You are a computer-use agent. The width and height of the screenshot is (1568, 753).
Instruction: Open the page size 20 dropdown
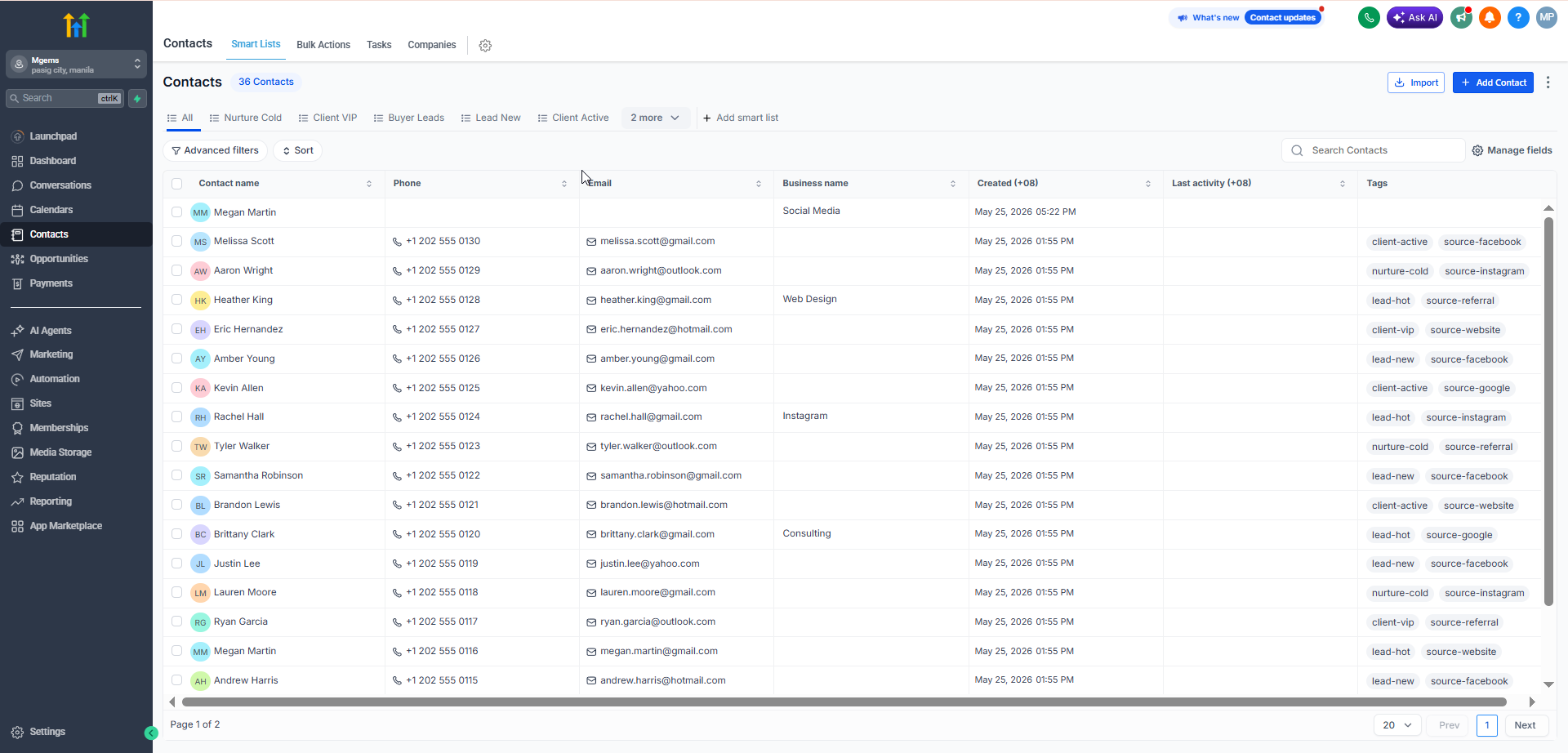pyautogui.click(x=1397, y=725)
